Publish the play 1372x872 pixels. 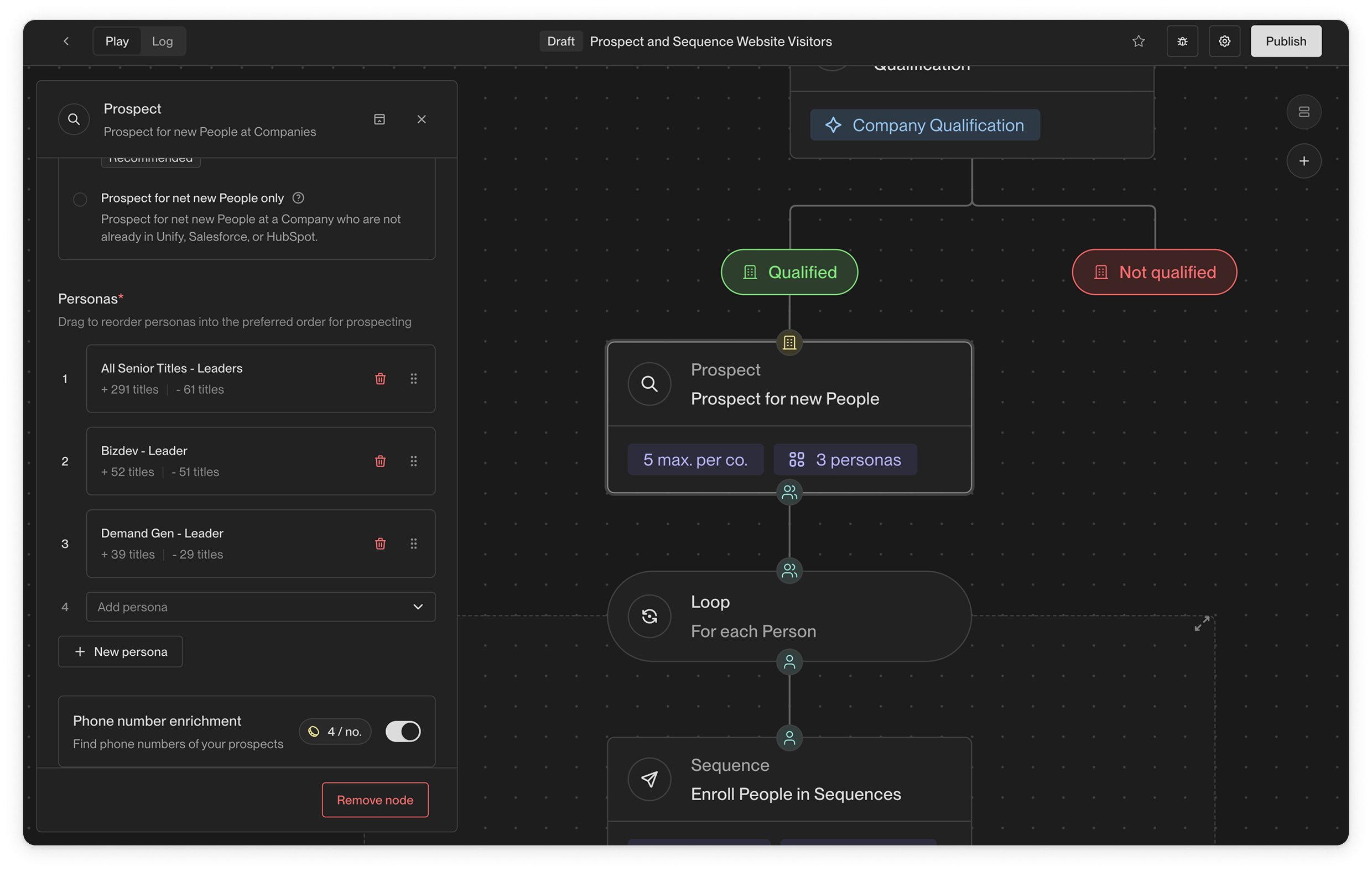coord(1286,41)
